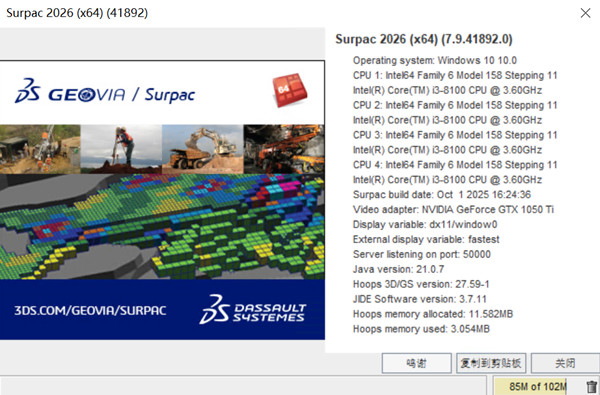The image size is (600, 395).
Task: Click the Hoops 3D/GS version: 27.59-1 line
Action: click(x=421, y=284)
